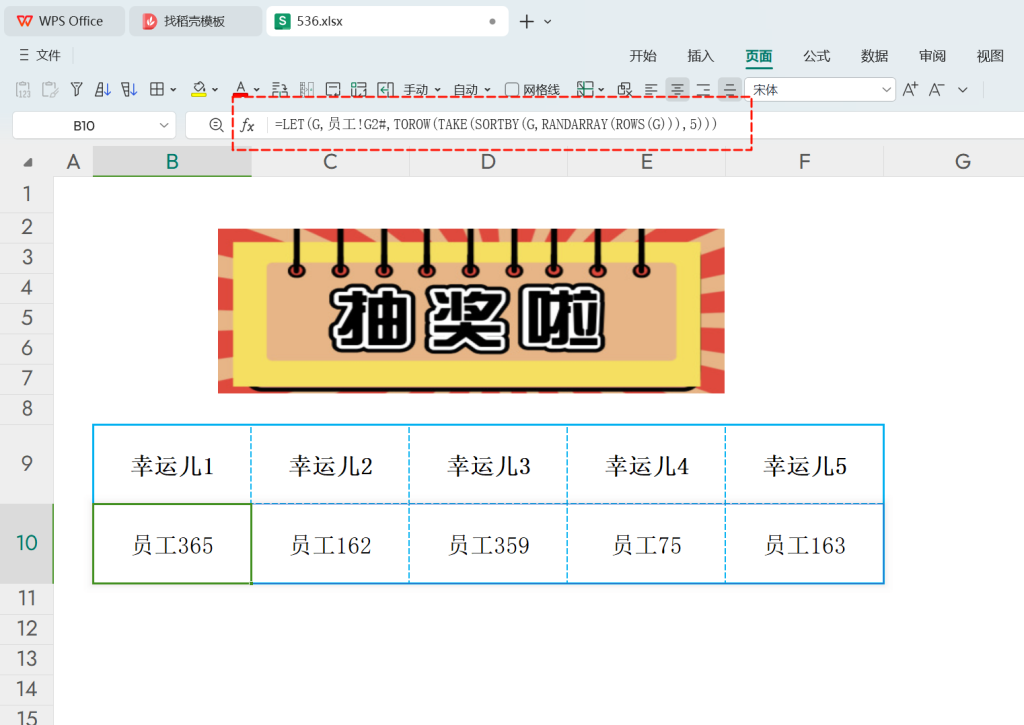Expand the fill color dropdown arrow
The width and height of the screenshot is (1024, 725).
coord(215,89)
